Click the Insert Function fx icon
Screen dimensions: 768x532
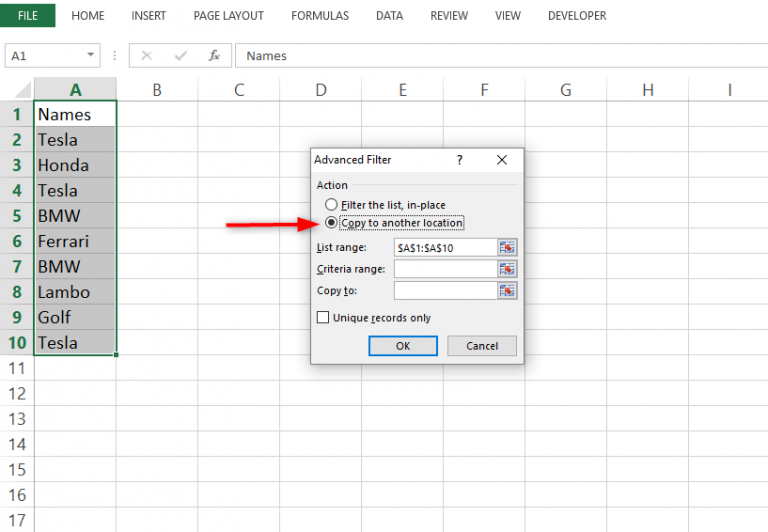click(214, 55)
